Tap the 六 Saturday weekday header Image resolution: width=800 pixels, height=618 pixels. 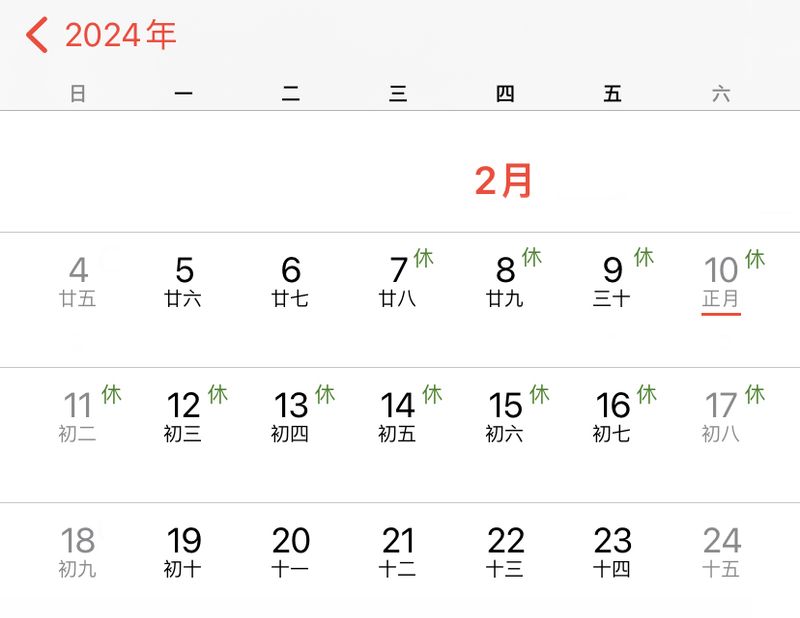pos(721,94)
